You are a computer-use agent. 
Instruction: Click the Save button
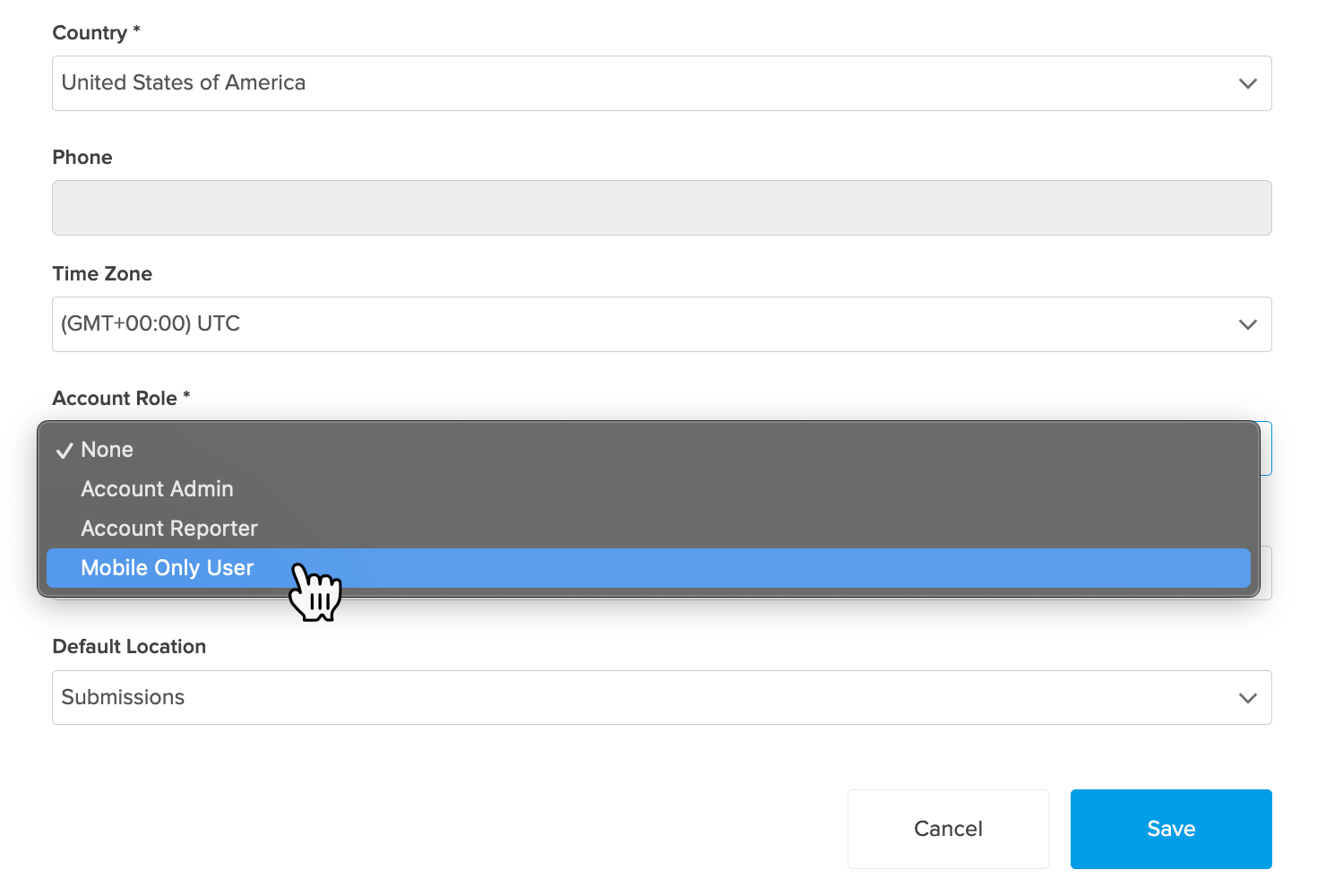(x=1170, y=829)
